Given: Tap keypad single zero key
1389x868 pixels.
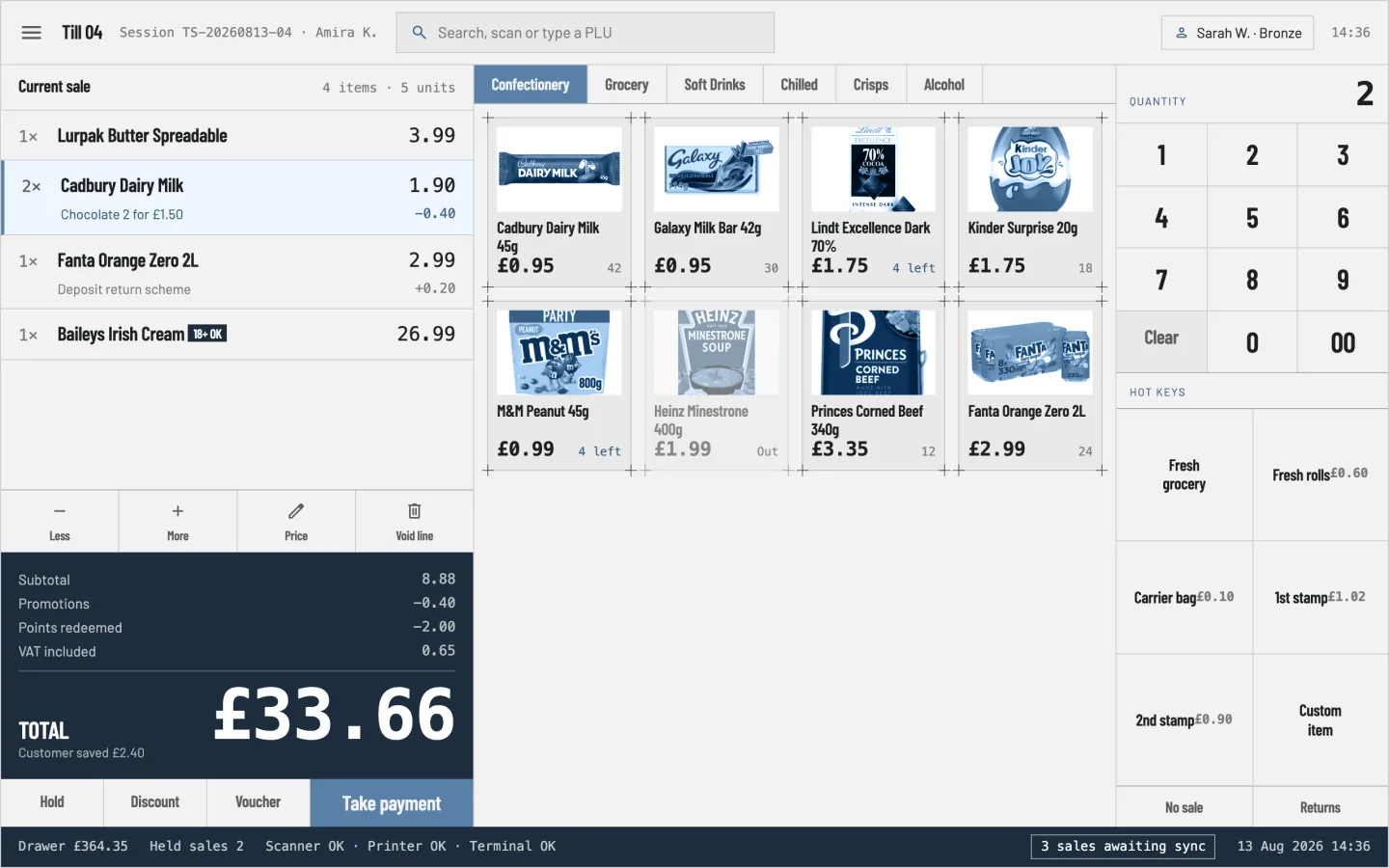Looking at the screenshot, I should (x=1252, y=341).
